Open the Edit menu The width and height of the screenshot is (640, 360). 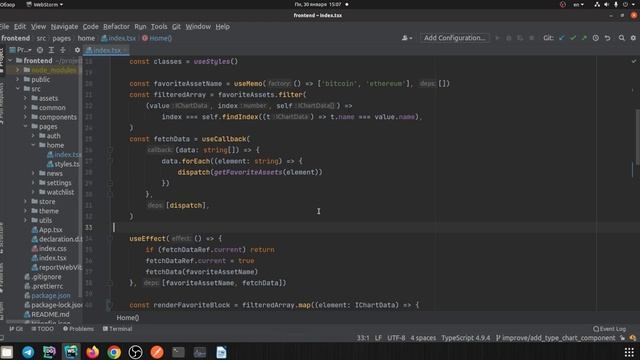pos(20,27)
